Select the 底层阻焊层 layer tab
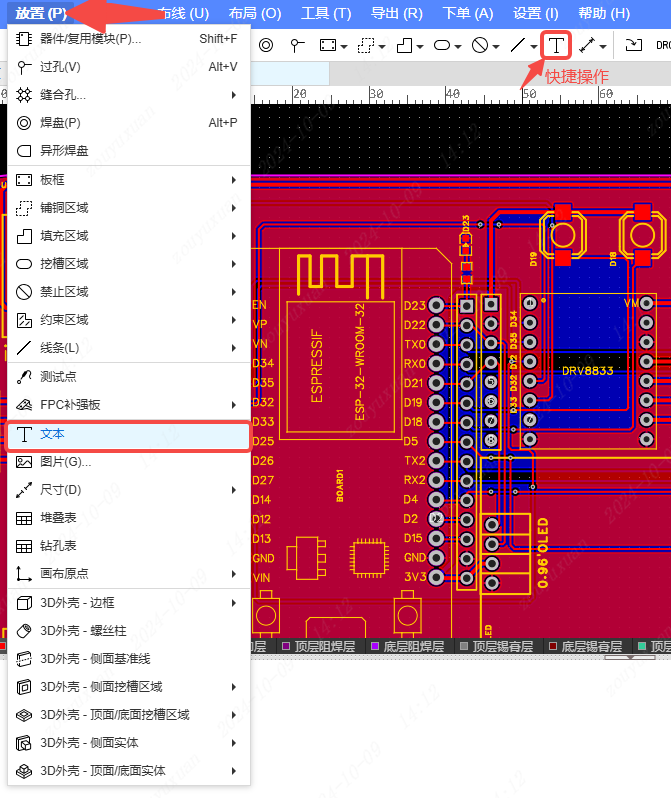The width and height of the screenshot is (671, 798). 408,646
